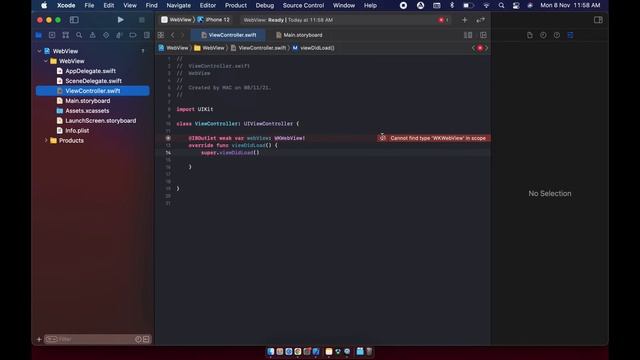Click WebView folder in jump bar
This screenshot has width=640, height=360.
[x=209, y=48]
